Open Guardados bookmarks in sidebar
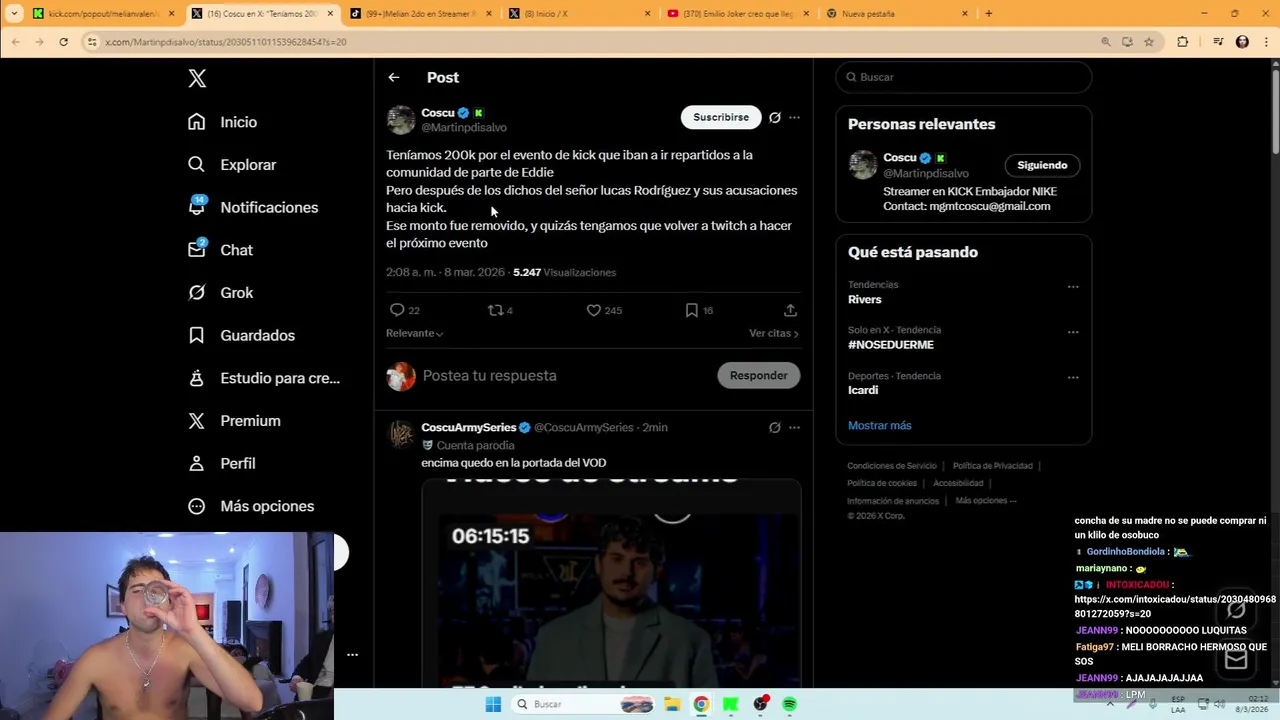 point(241,335)
